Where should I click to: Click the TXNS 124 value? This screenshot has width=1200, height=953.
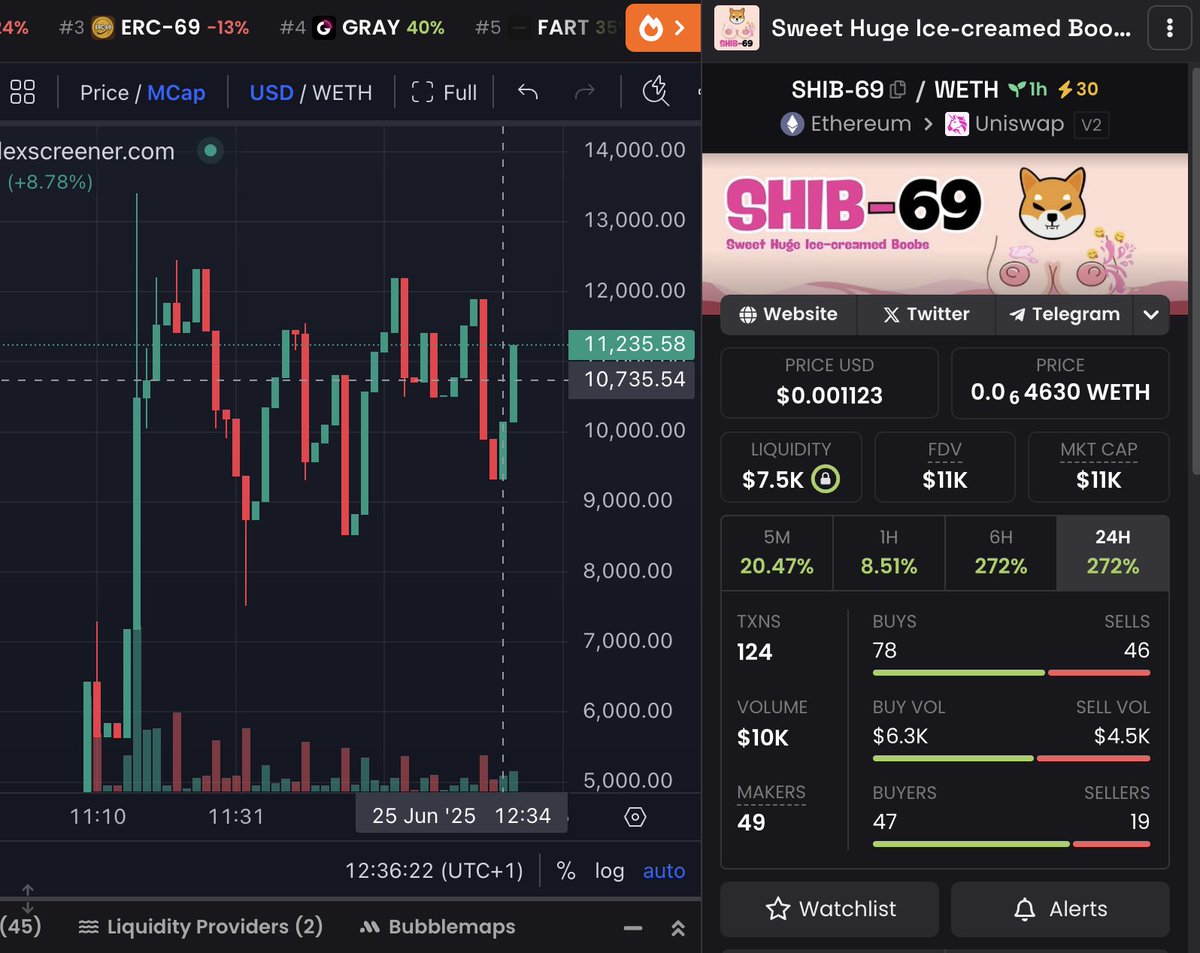(x=755, y=652)
